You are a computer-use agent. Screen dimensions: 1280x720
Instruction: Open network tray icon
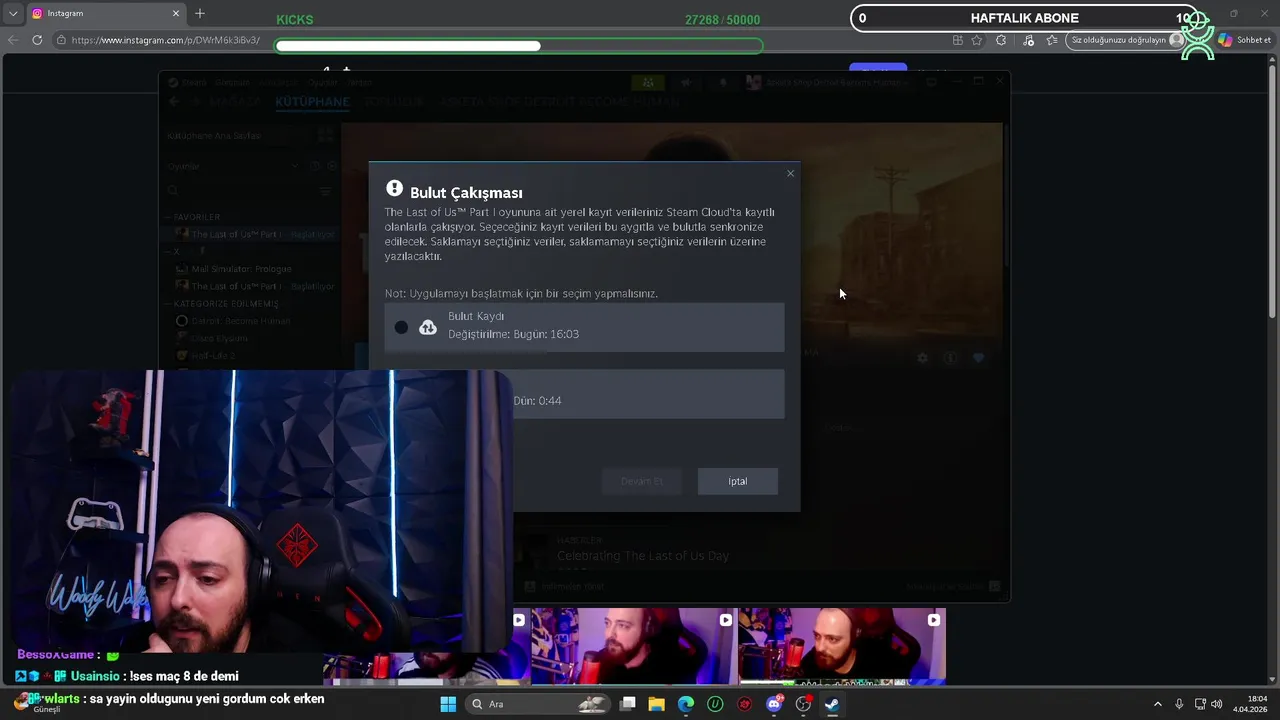click(x=1200, y=704)
